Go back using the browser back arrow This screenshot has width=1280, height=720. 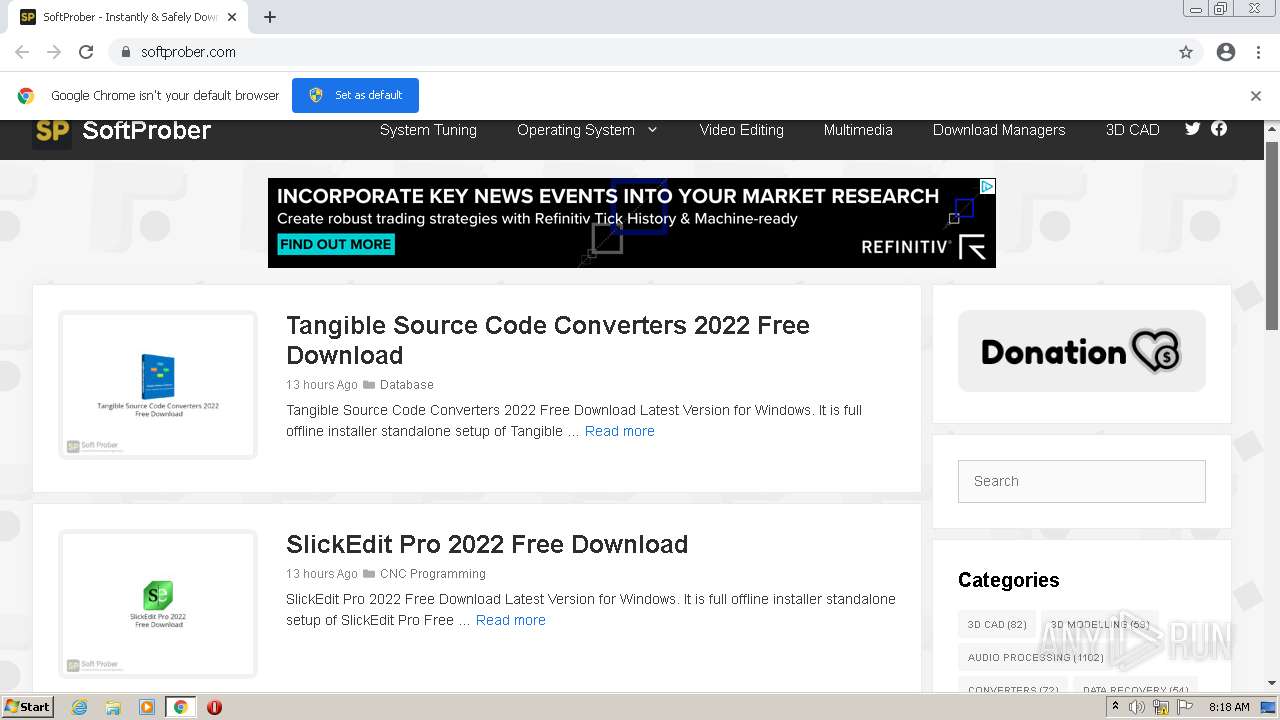click(x=22, y=52)
